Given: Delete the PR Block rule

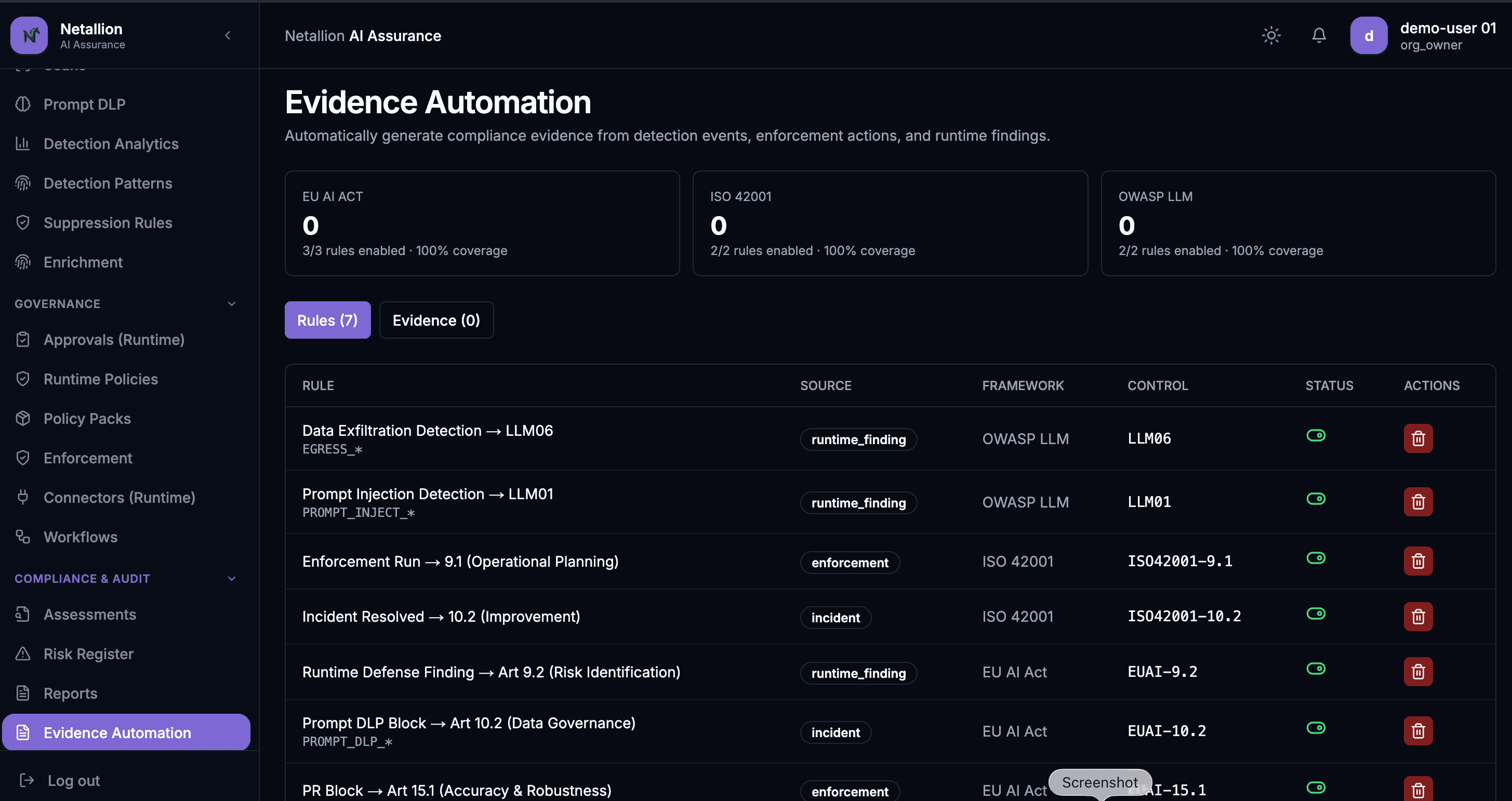Looking at the screenshot, I should coord(1418,789).
